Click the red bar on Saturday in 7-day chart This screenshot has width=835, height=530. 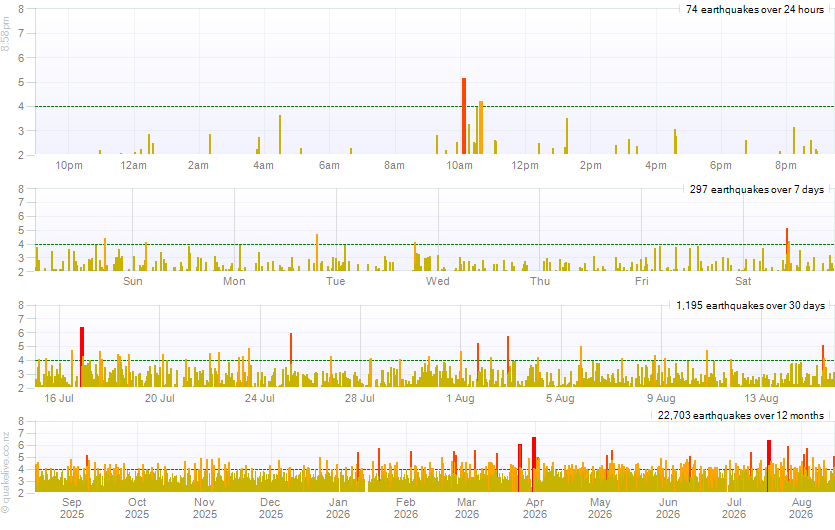coord(787,249)
